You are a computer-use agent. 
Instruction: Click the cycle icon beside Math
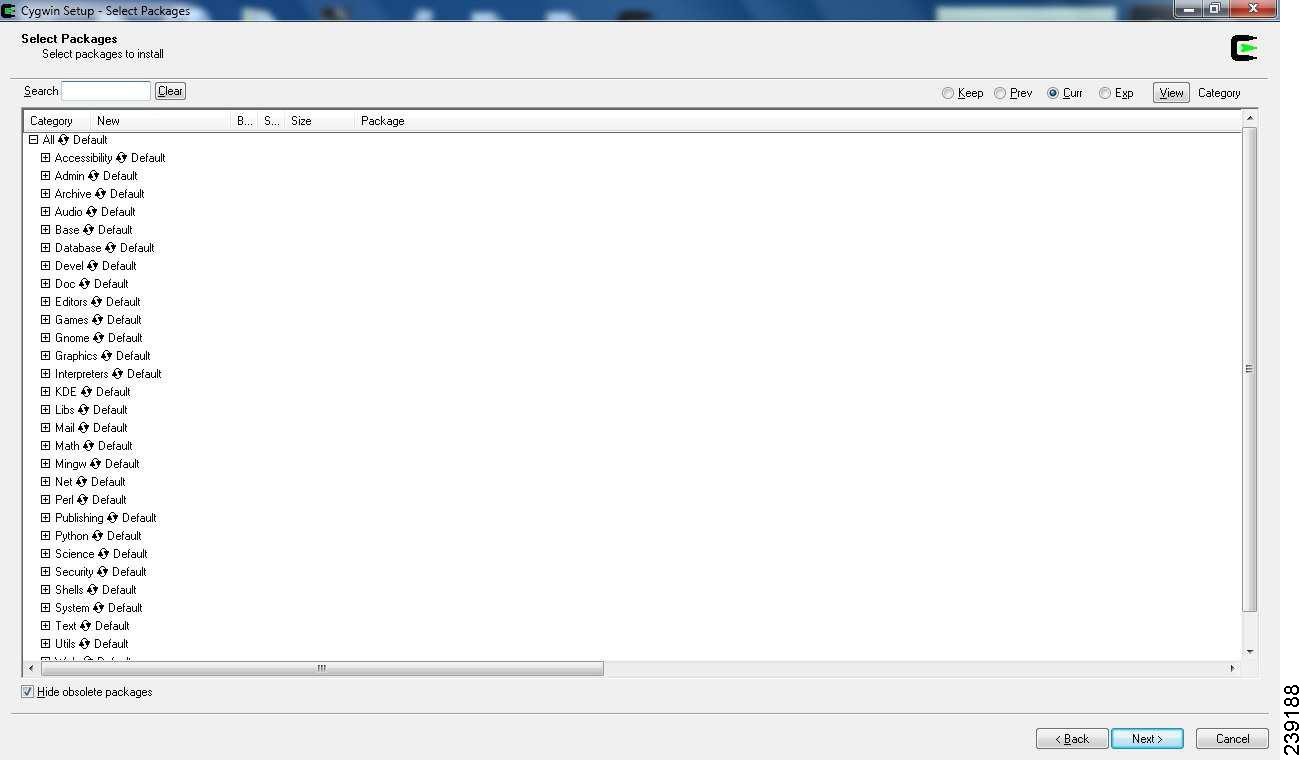click(89, 446)
